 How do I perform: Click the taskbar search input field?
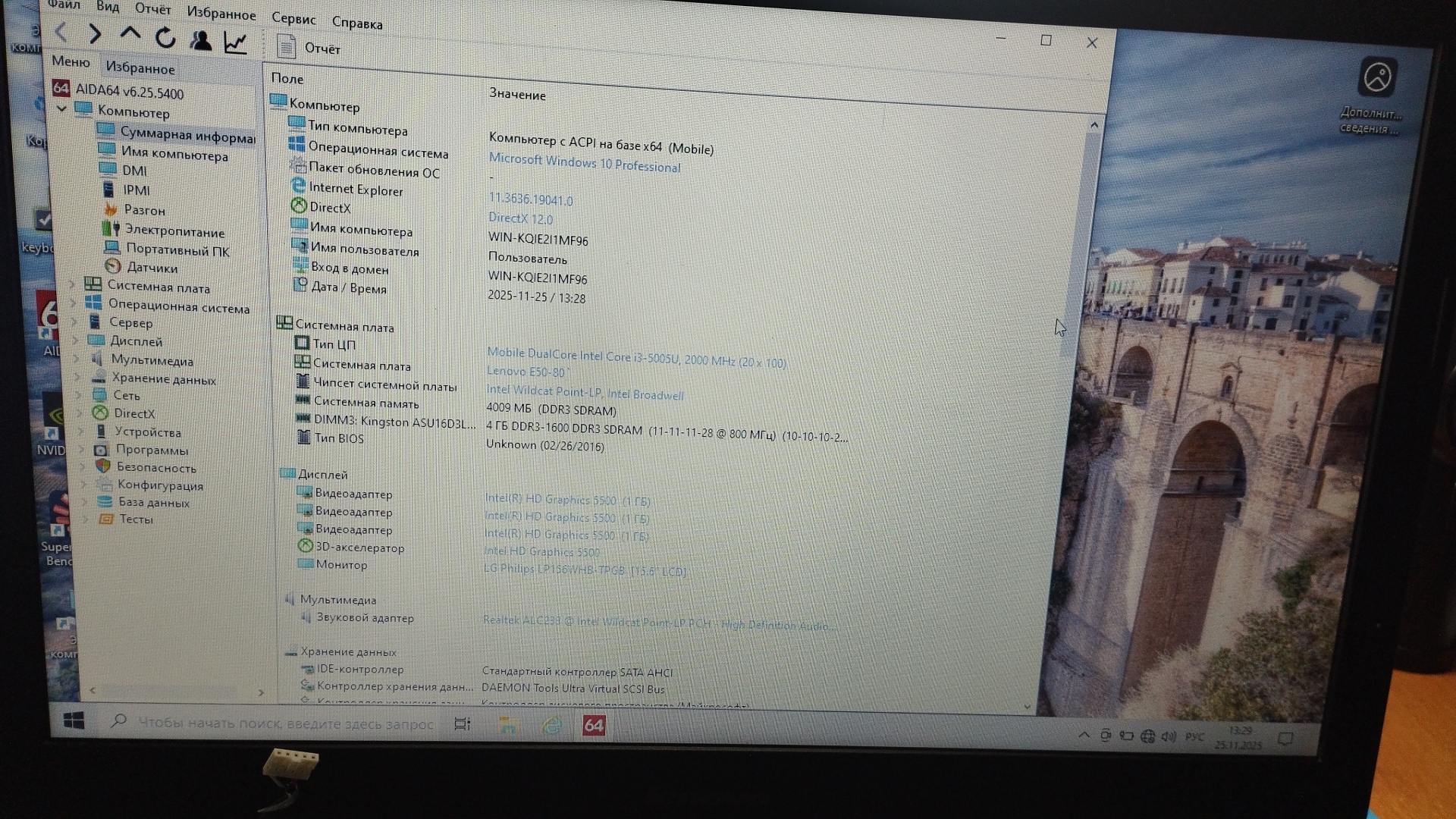tap(285, 723)
